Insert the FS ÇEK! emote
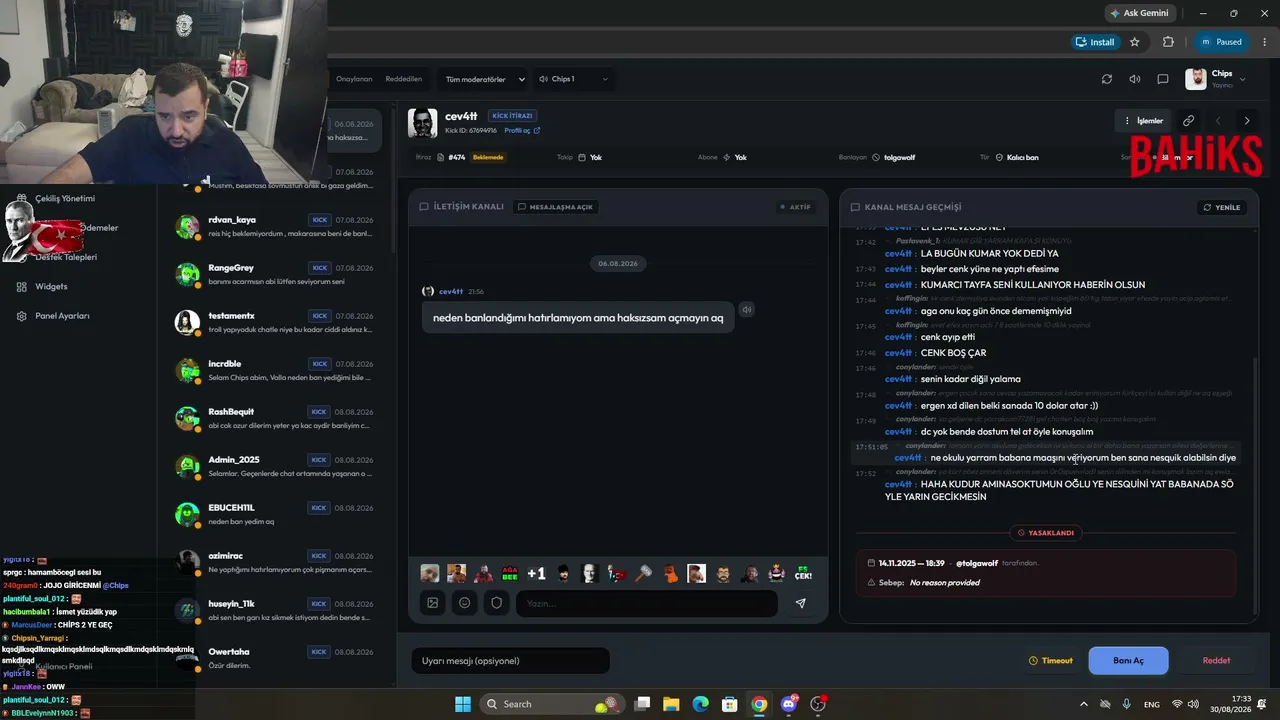1280x720 pixels. [x=803, y=573]
